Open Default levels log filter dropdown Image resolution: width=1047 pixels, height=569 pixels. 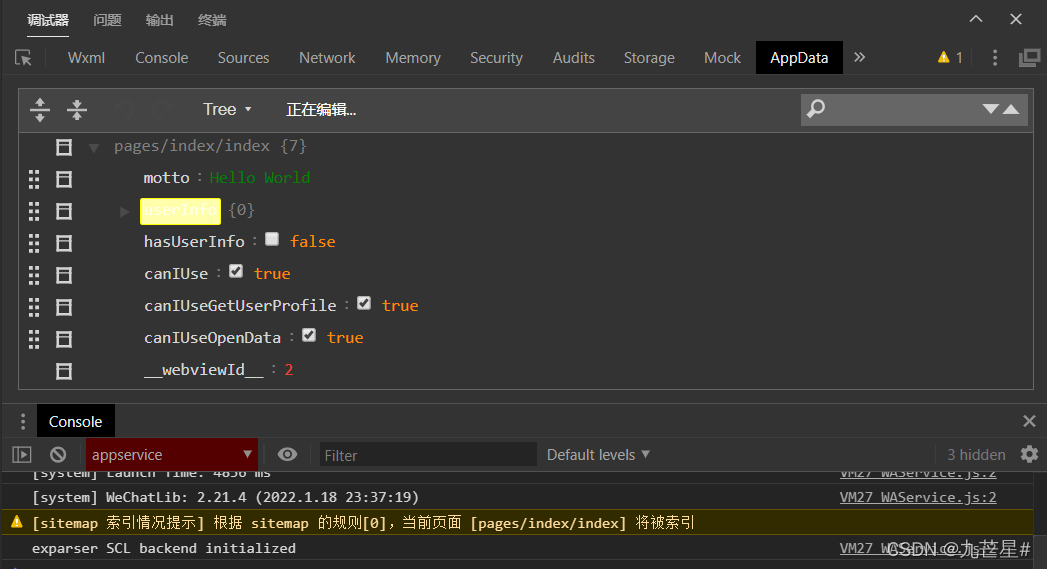pyautogui.click(x=598, y=455)
